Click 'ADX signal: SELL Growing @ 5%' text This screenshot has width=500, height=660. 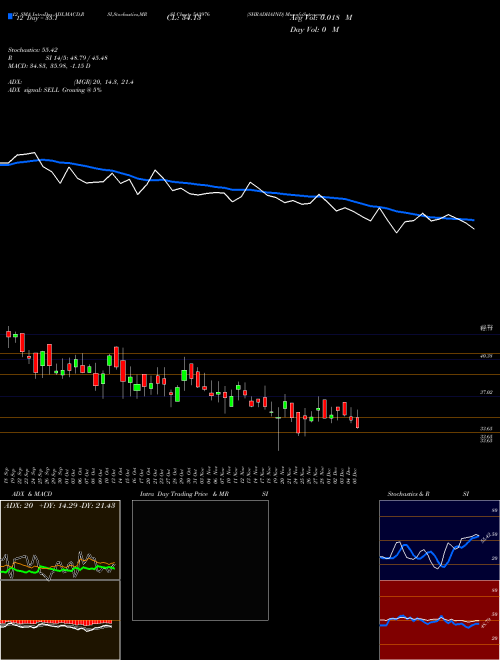(x=55, y=90)
